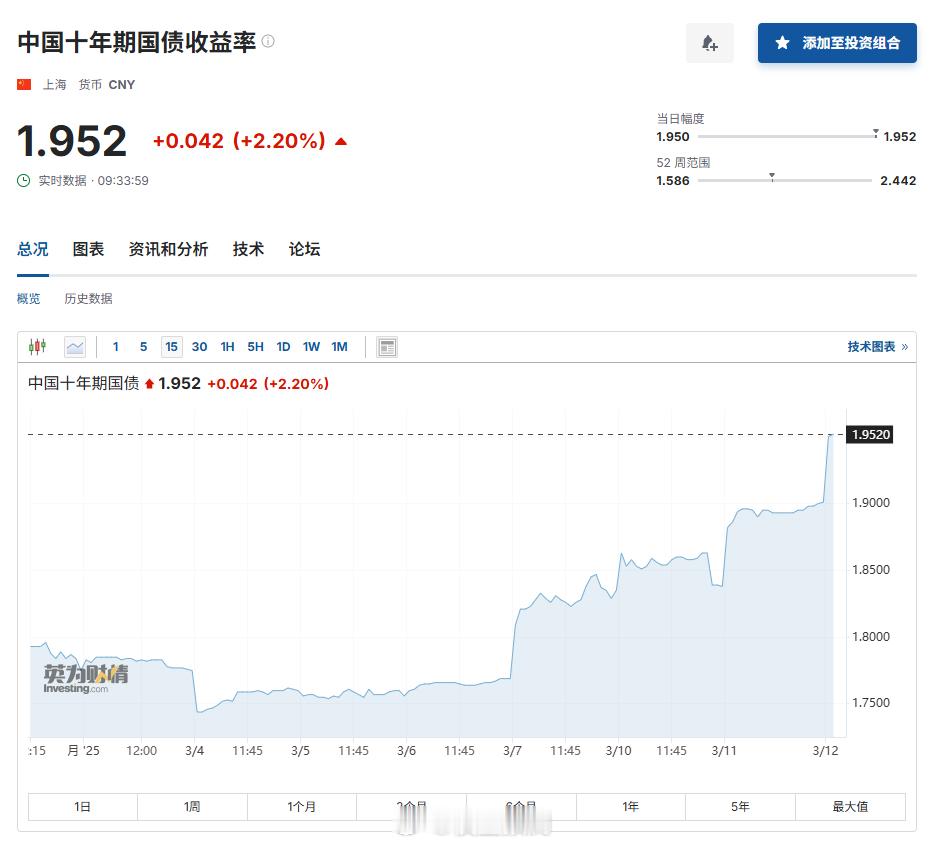Select the 最大值 time range
Image resolution: width=948 pixels, height=845 pixels.
click(x=850, y=807)
